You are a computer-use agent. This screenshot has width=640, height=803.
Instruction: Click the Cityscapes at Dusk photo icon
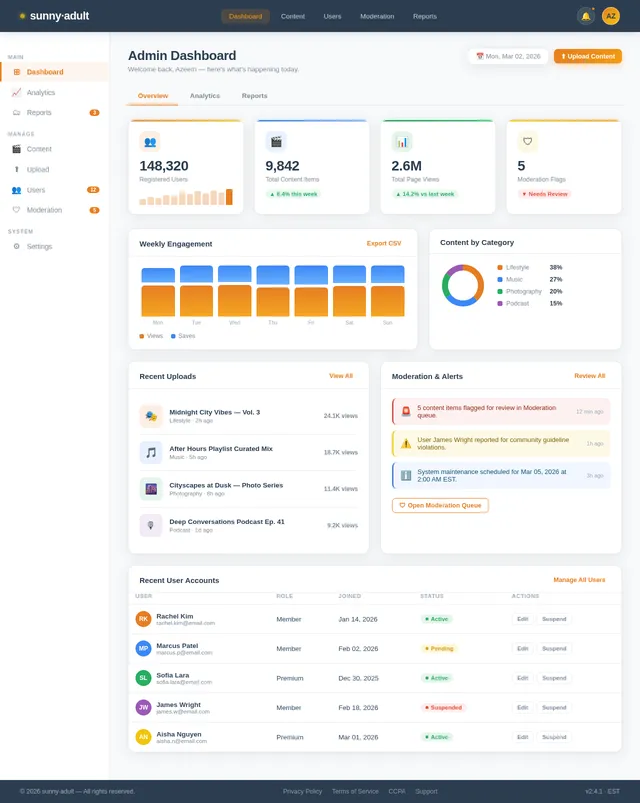[151, 489]
